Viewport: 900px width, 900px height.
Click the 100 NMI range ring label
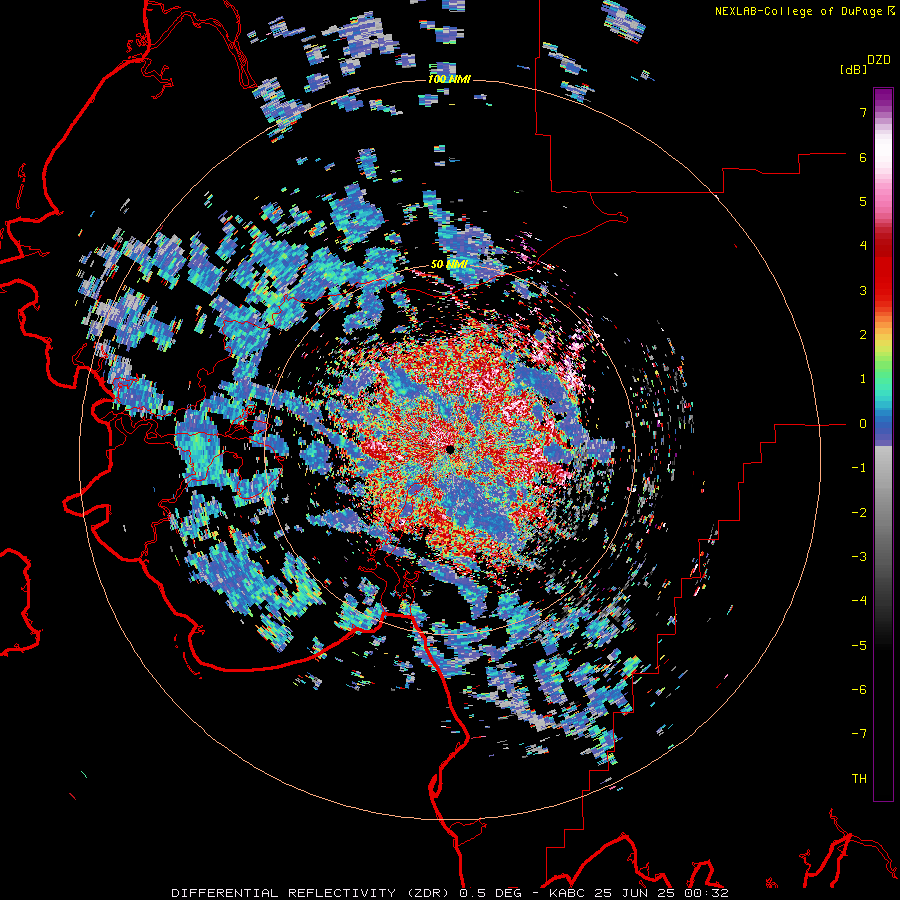pos(449,79)
